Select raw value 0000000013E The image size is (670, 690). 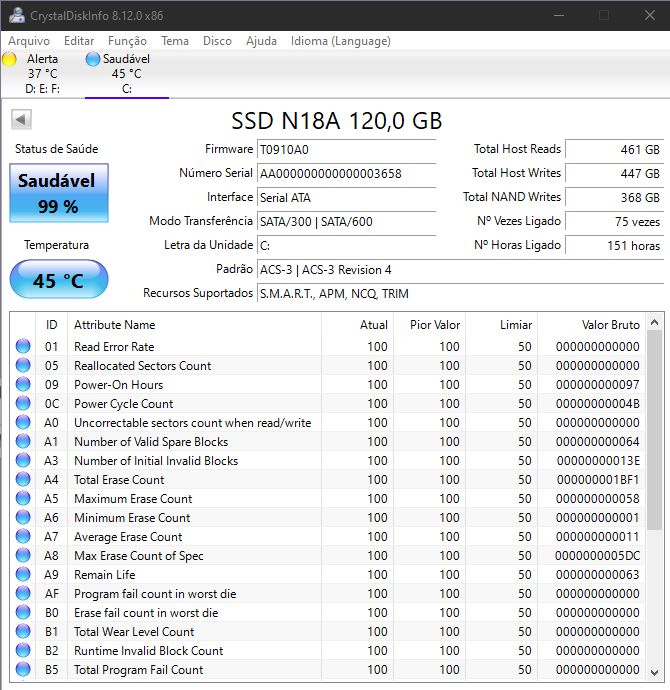pyautogui.click(x=598, y=461)
